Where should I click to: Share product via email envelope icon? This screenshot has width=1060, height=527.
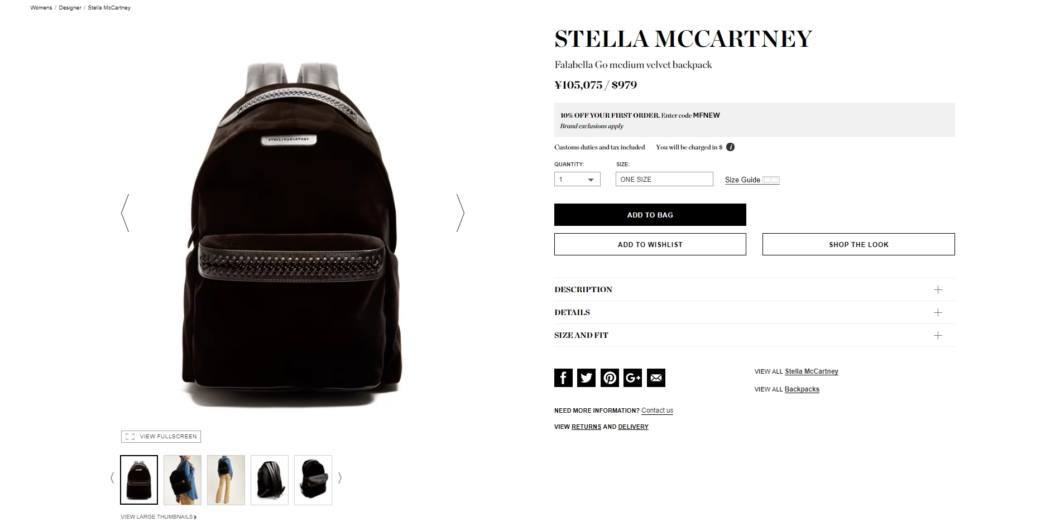656,378
